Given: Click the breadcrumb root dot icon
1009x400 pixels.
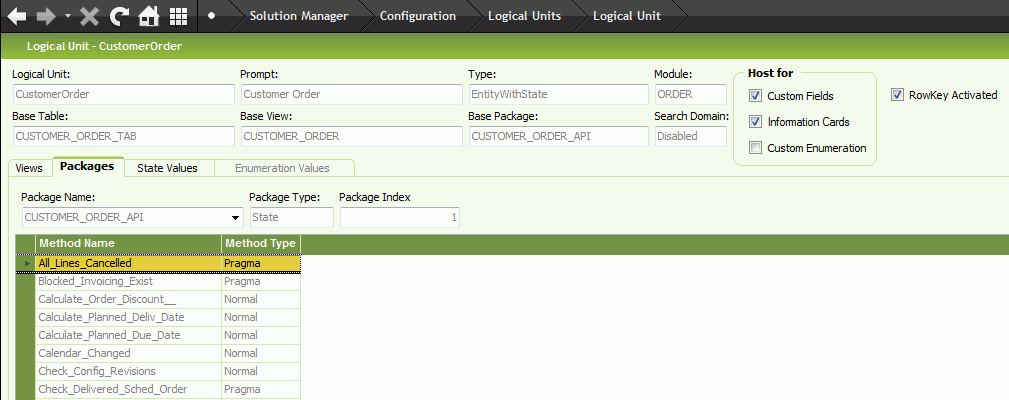Looking at the screenshot, I should (x=211, y=16).
